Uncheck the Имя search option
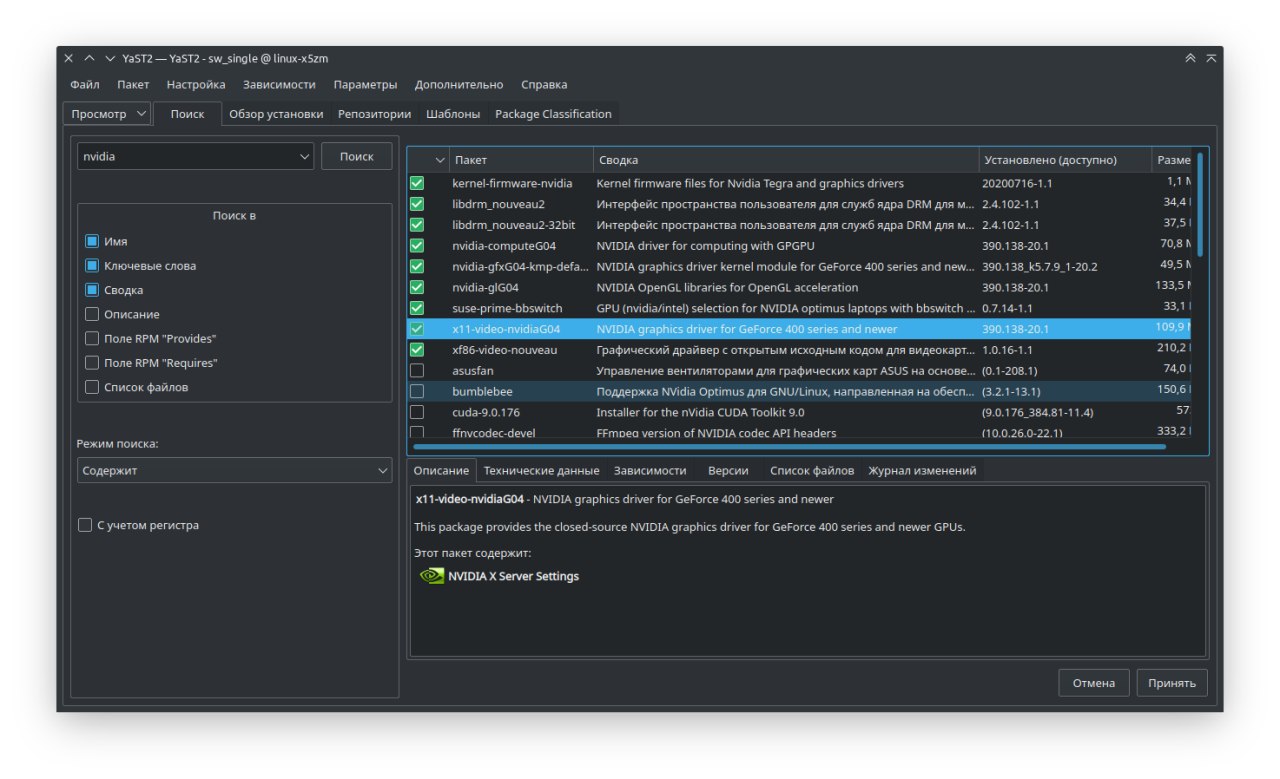 coord(92,242)
